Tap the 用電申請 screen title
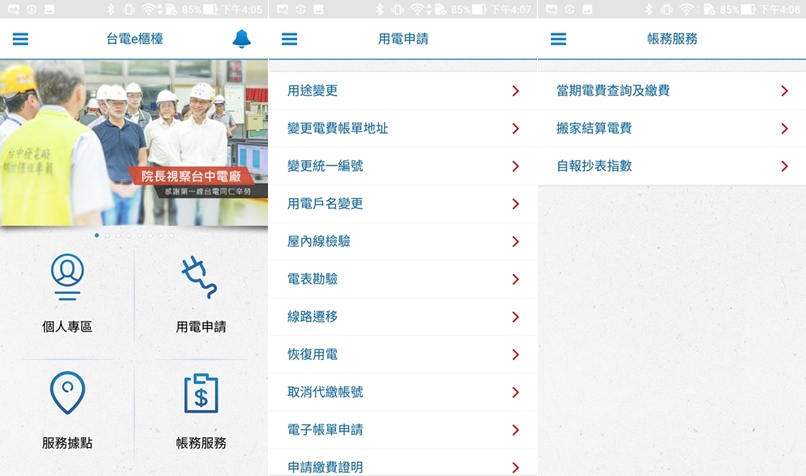 403,39
